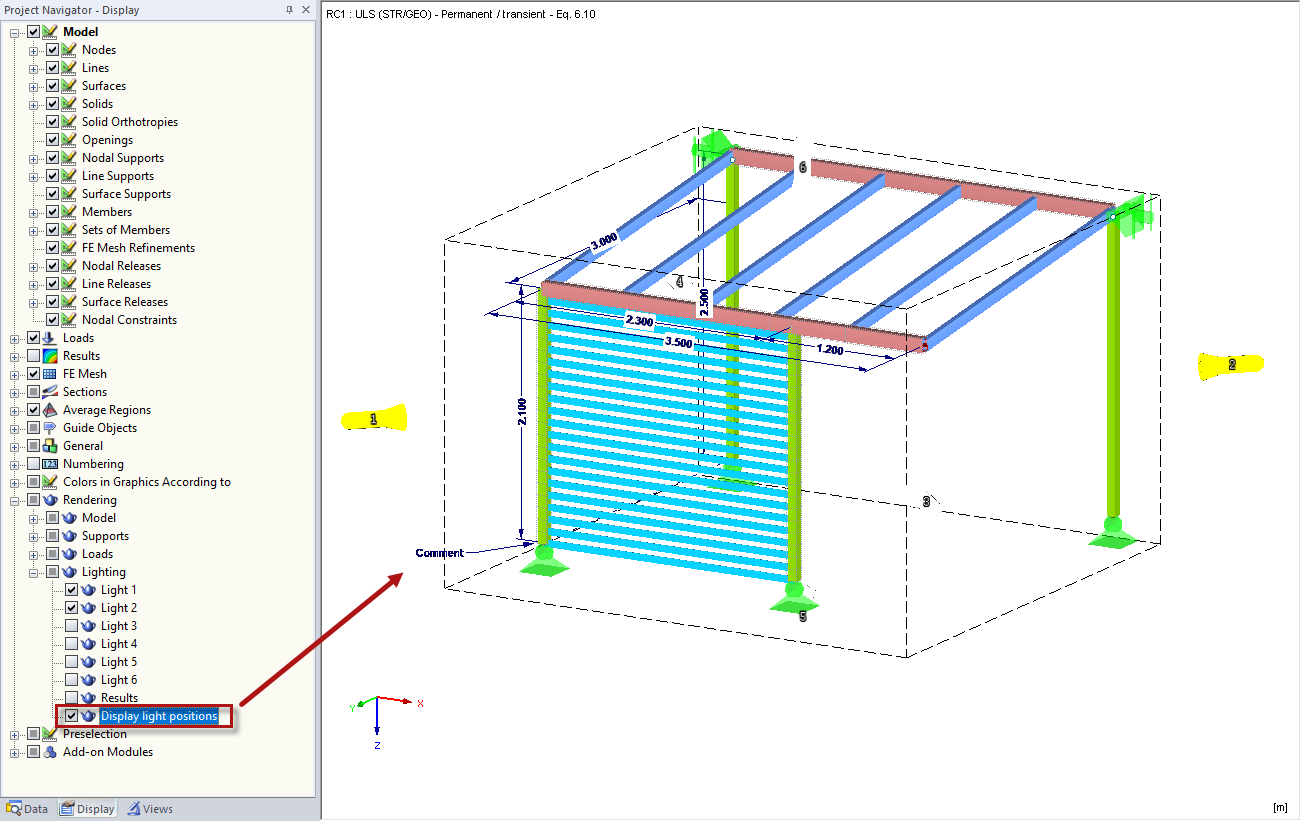
Task: Expand the FE Mesh node
Action: point(15,374)
